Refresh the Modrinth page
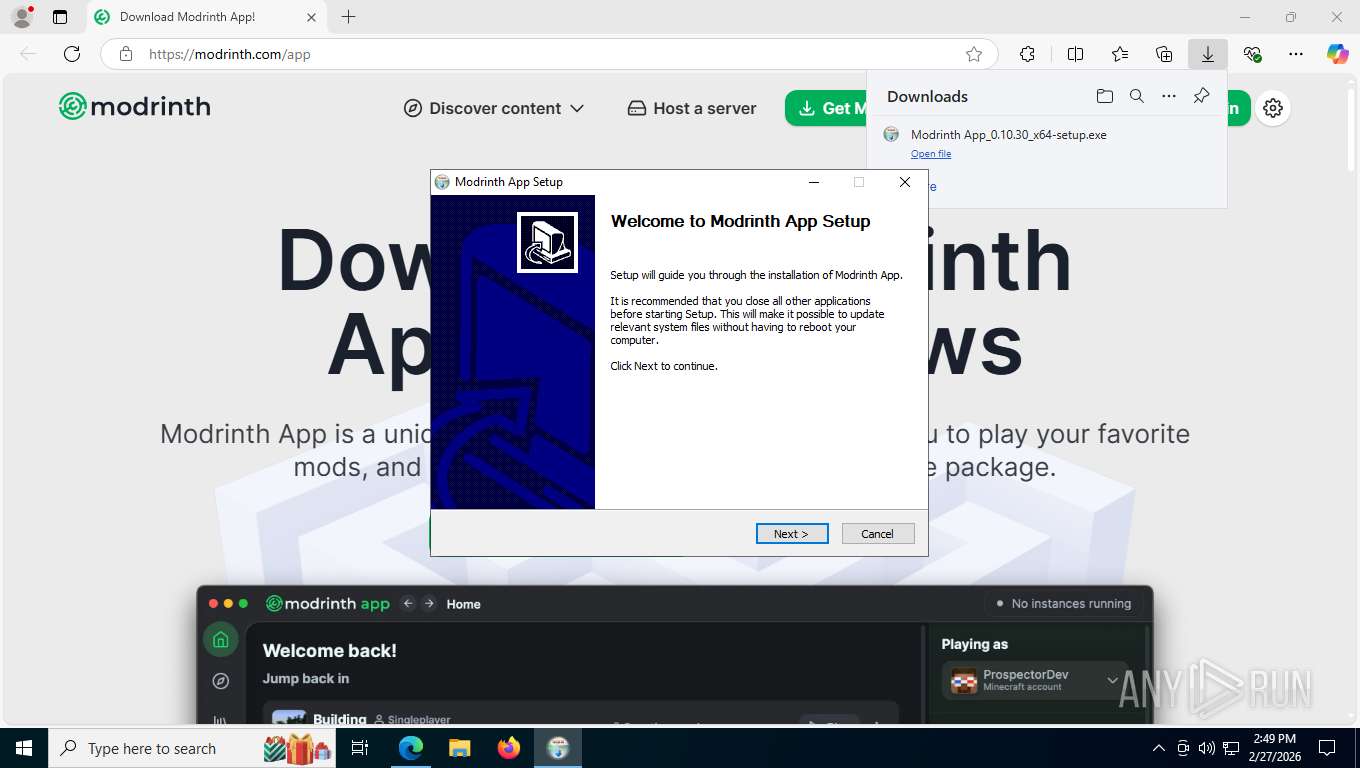 point(72,54)
